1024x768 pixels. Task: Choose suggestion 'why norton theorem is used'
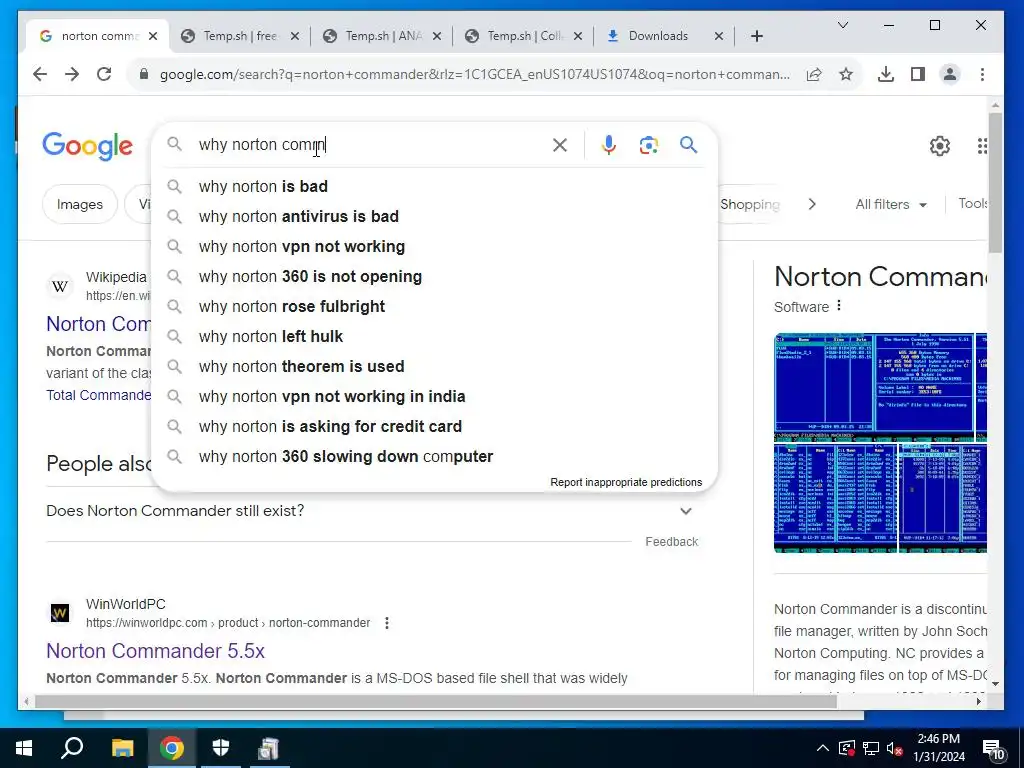434,367
